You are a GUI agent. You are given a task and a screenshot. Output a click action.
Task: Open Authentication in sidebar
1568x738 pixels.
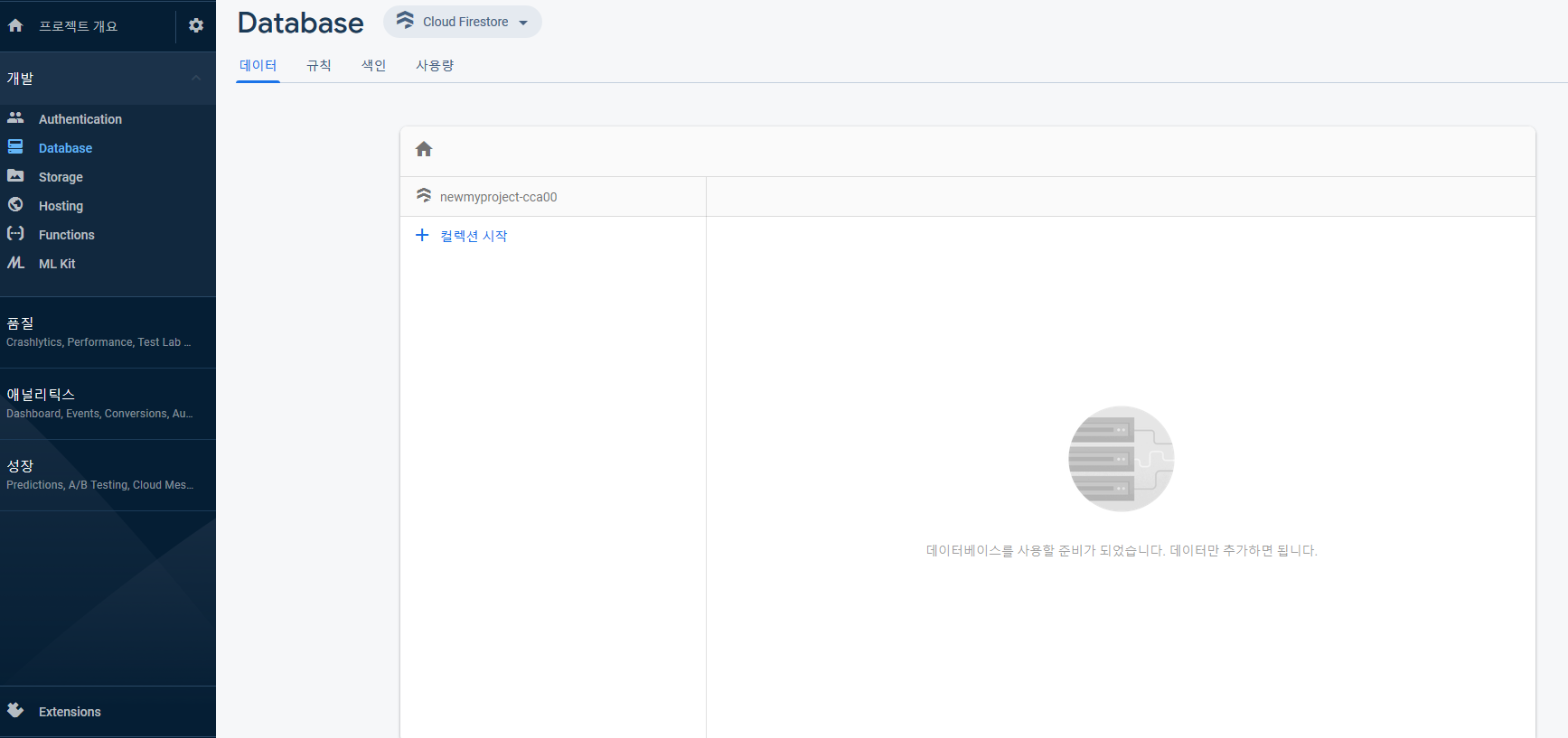coord(80,119)
